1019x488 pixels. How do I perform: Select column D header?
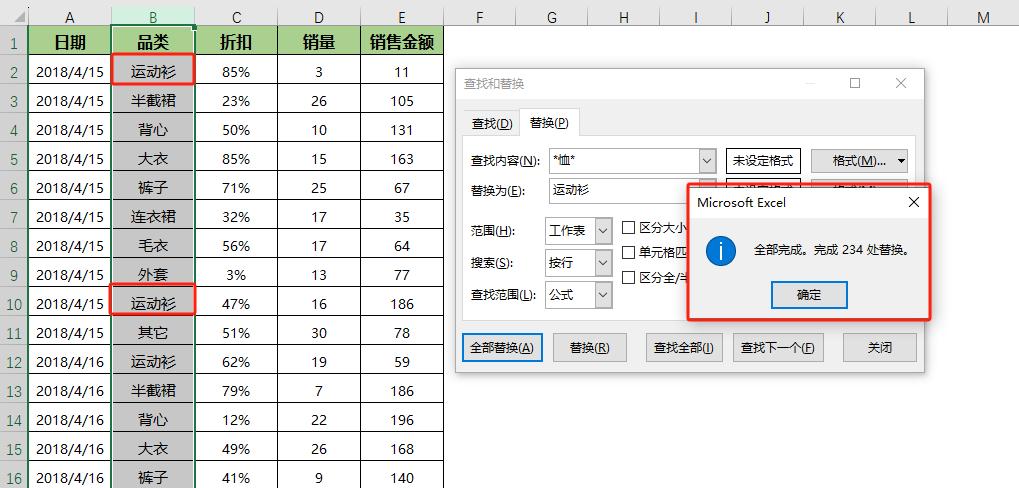pos(318,17)
